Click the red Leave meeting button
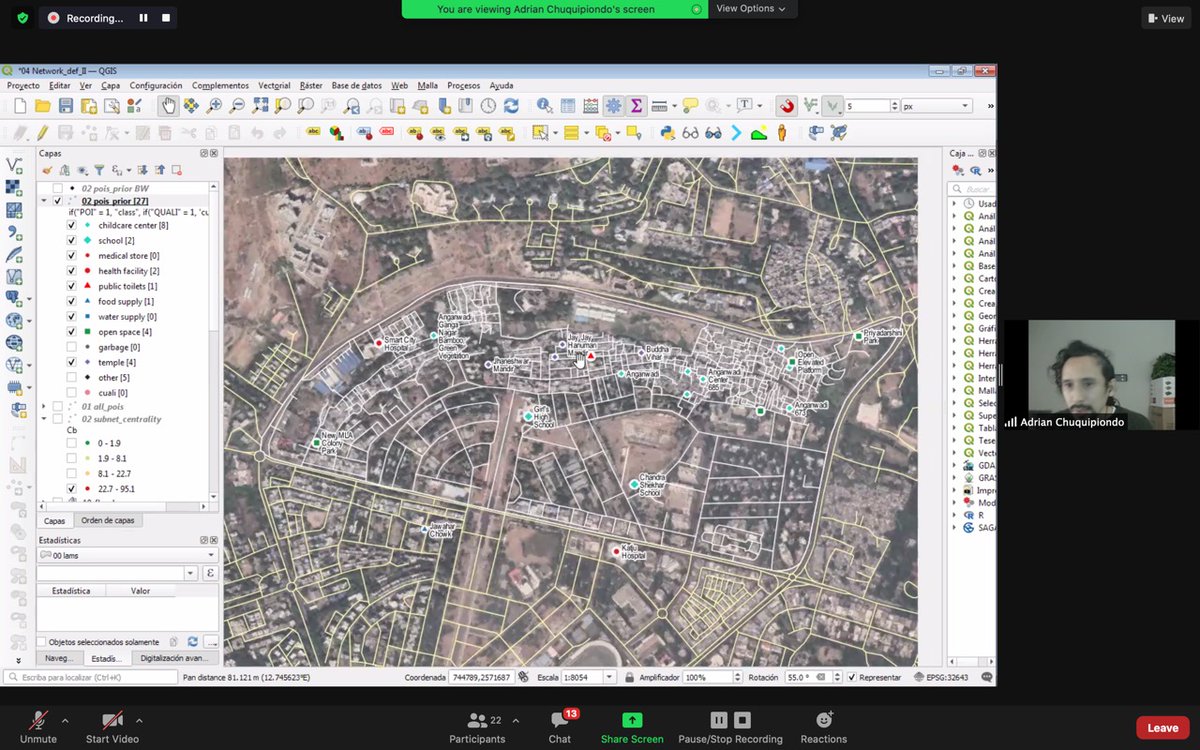The image size is (1200, 750). pos(1162,728)
